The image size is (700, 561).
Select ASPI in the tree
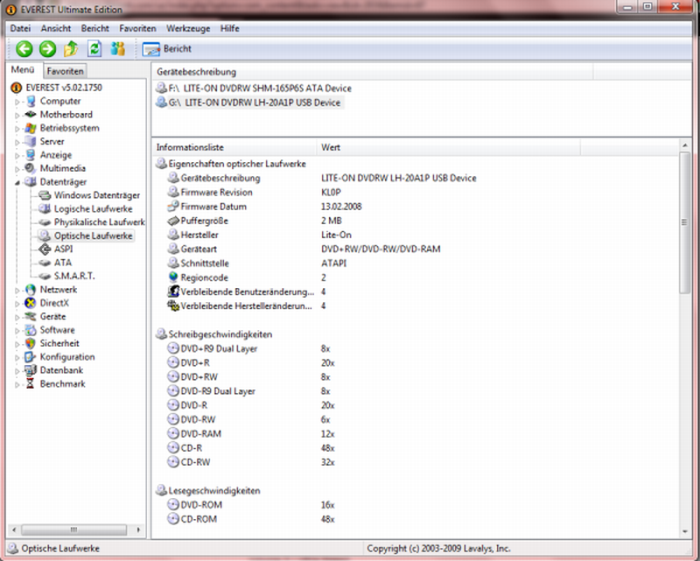point(63,249)
